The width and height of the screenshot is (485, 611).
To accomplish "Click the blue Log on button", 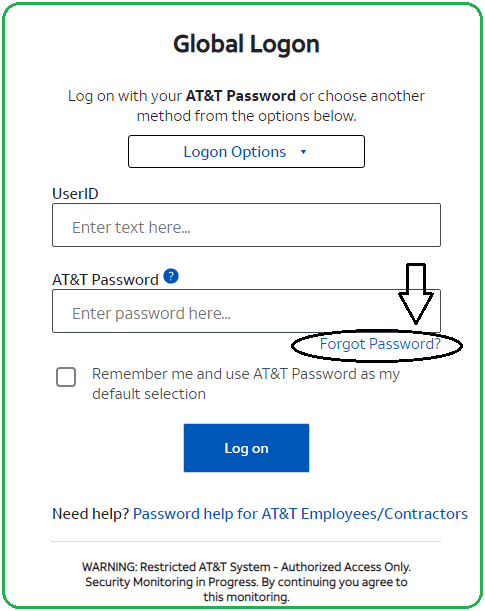I will [x=246, y=448].
